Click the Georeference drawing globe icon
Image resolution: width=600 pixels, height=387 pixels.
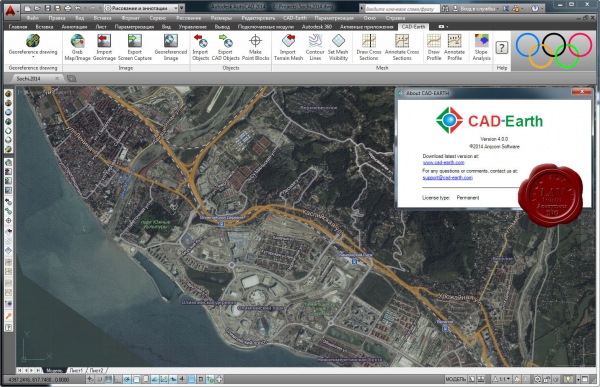[33, 41]
